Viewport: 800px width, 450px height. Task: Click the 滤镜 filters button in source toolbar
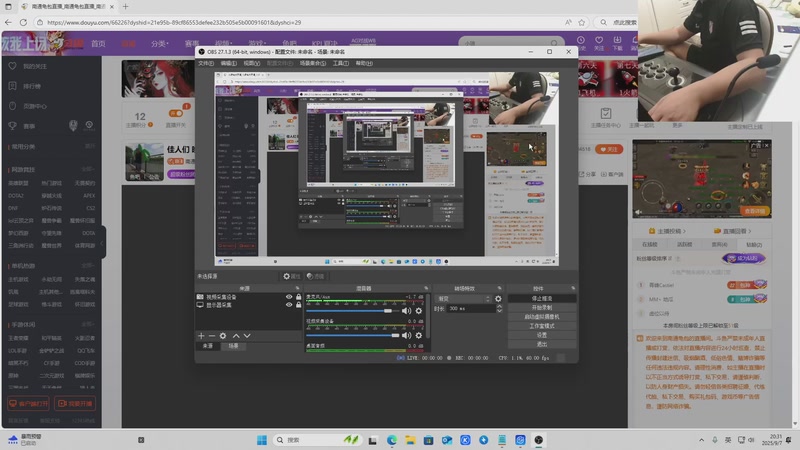point(315,276)
